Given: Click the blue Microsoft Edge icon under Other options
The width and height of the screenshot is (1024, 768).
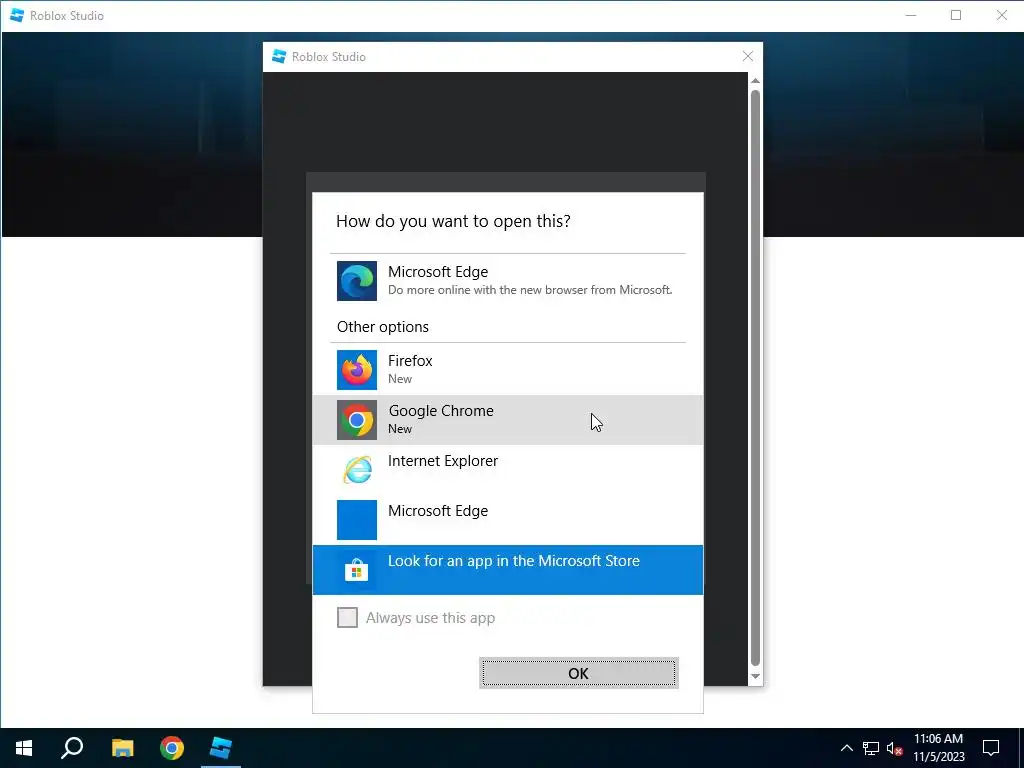Looking at the screenshot, I should (357, 520).
